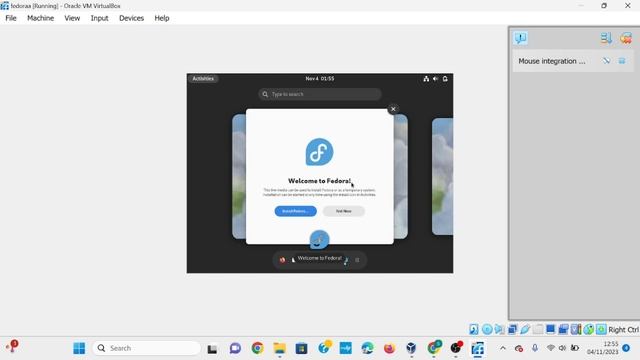Image resolution: width=640 pixels, height=360 pixels.
Task: Select the right-side workspace thumbnail
Action: [442, 176]
